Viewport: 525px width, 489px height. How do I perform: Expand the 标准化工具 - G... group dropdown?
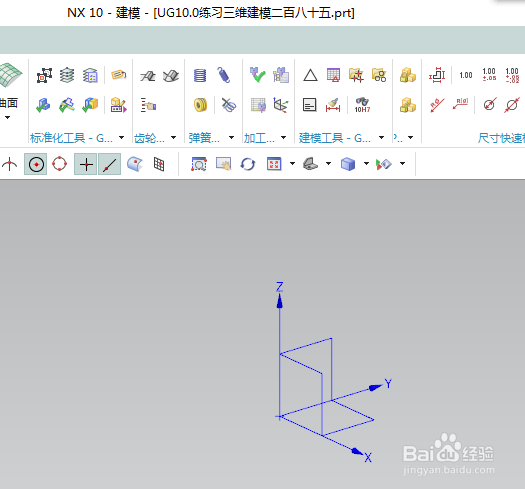[121, 137]
